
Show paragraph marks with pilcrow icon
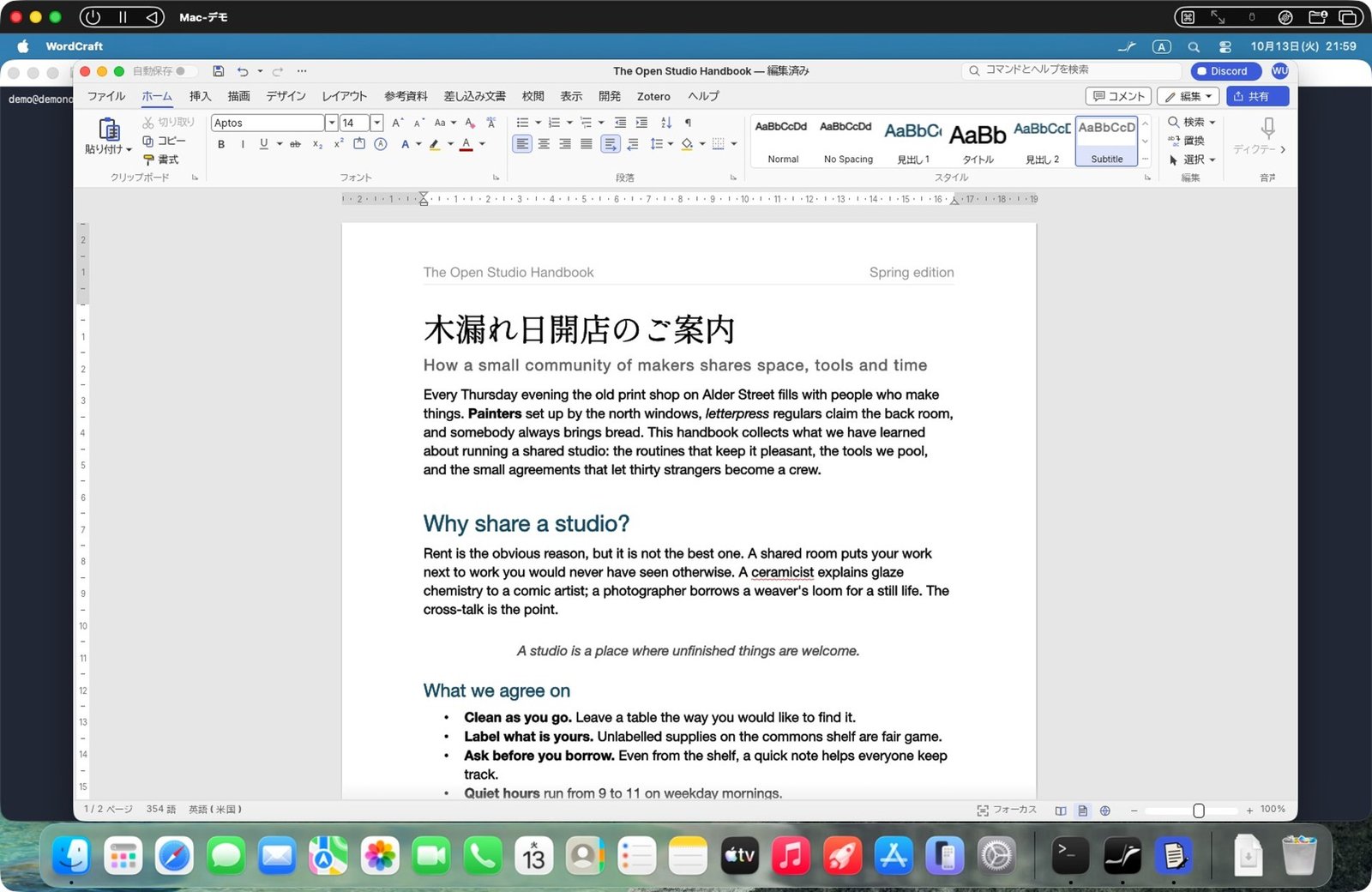point(688,123)
